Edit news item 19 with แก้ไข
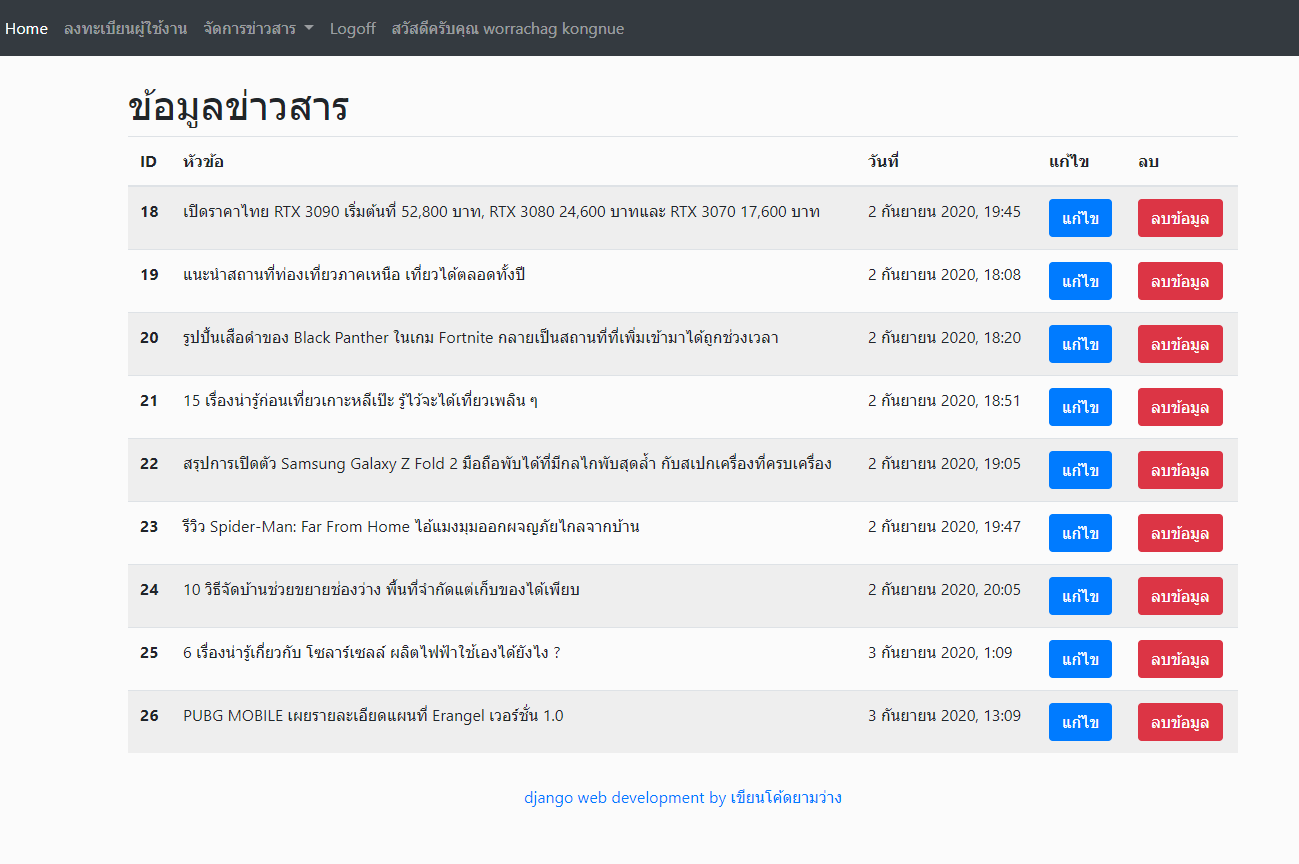Viewport: 1299px width, 864px height. click(x=1080, y=281)
